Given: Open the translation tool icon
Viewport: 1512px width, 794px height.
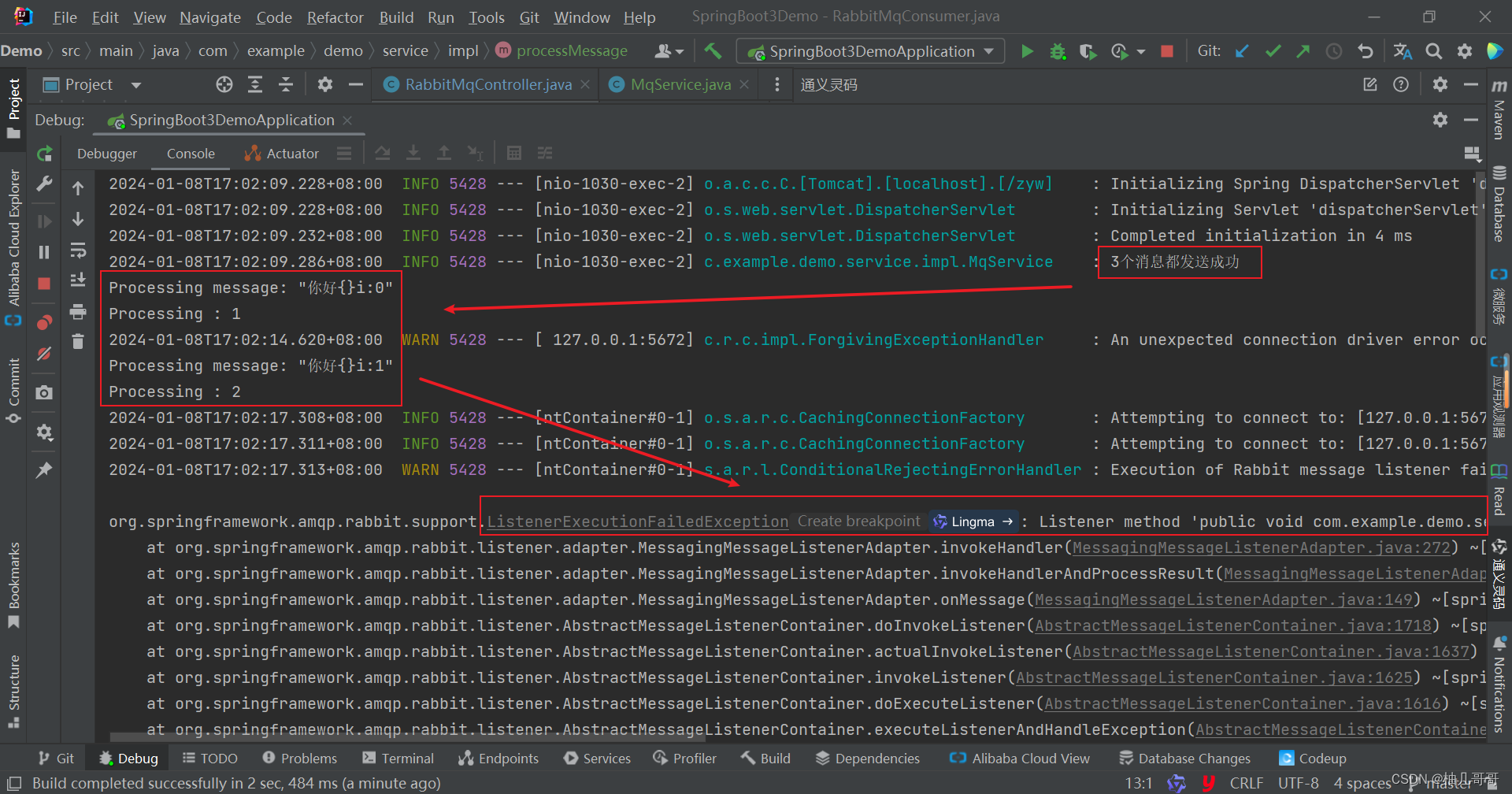Looking at the screenshot, I should pyautogui.click(x=1403, y=51).
